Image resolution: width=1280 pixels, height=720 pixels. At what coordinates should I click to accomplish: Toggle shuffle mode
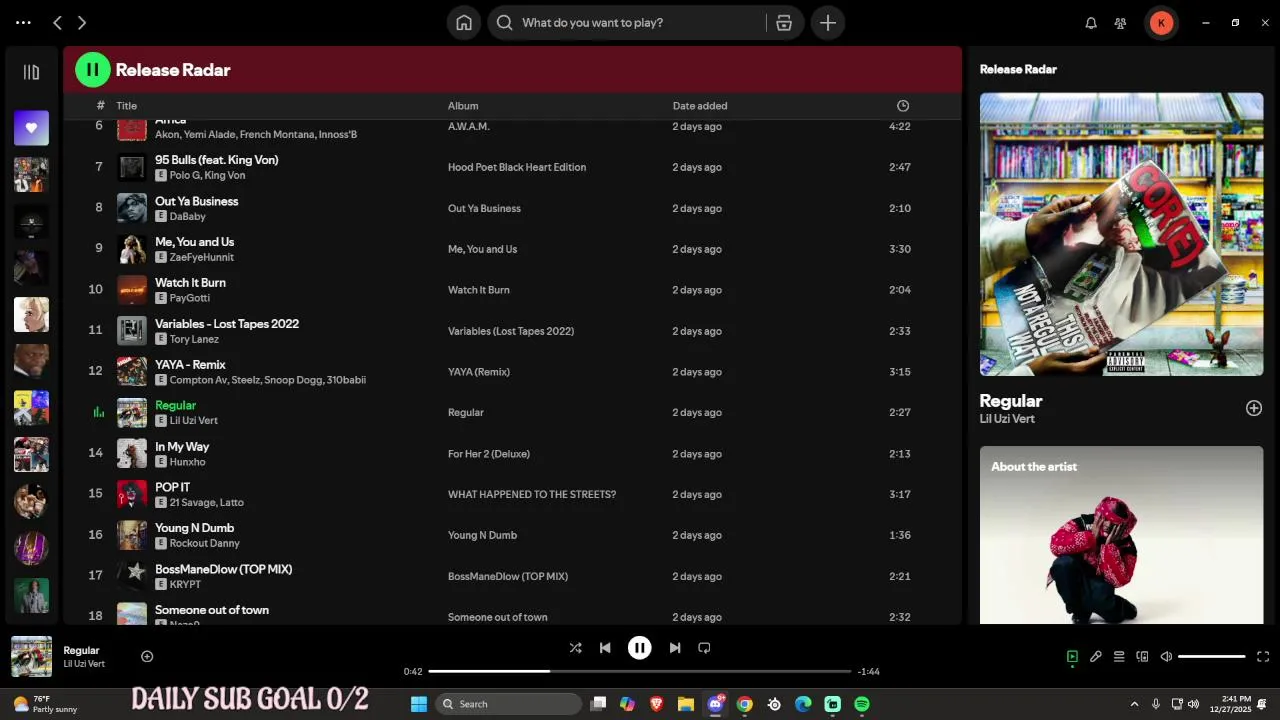pyautogui.click(x=575, y=648)
